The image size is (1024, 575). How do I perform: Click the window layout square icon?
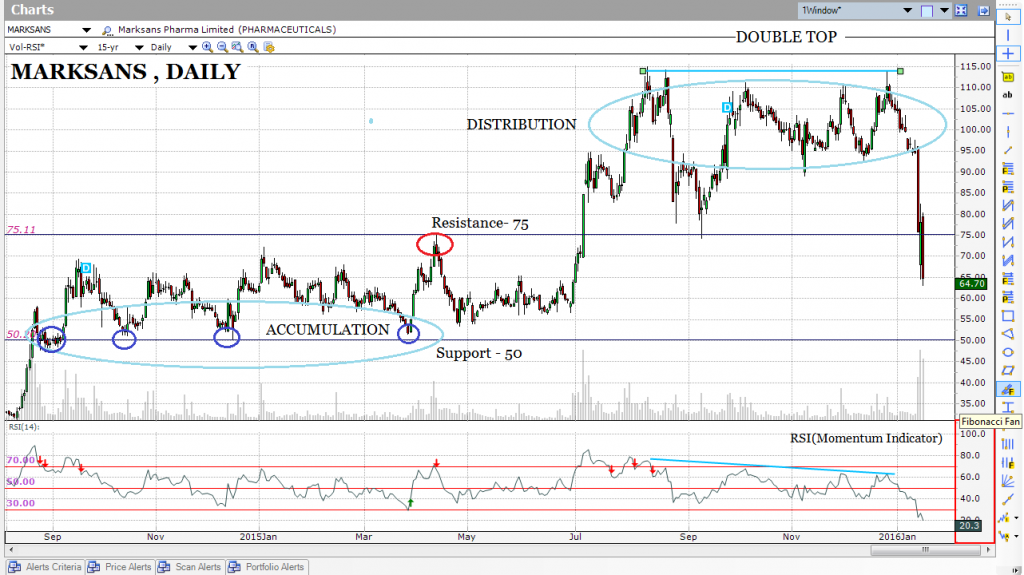pyautogui.click(x=927, y=11)
